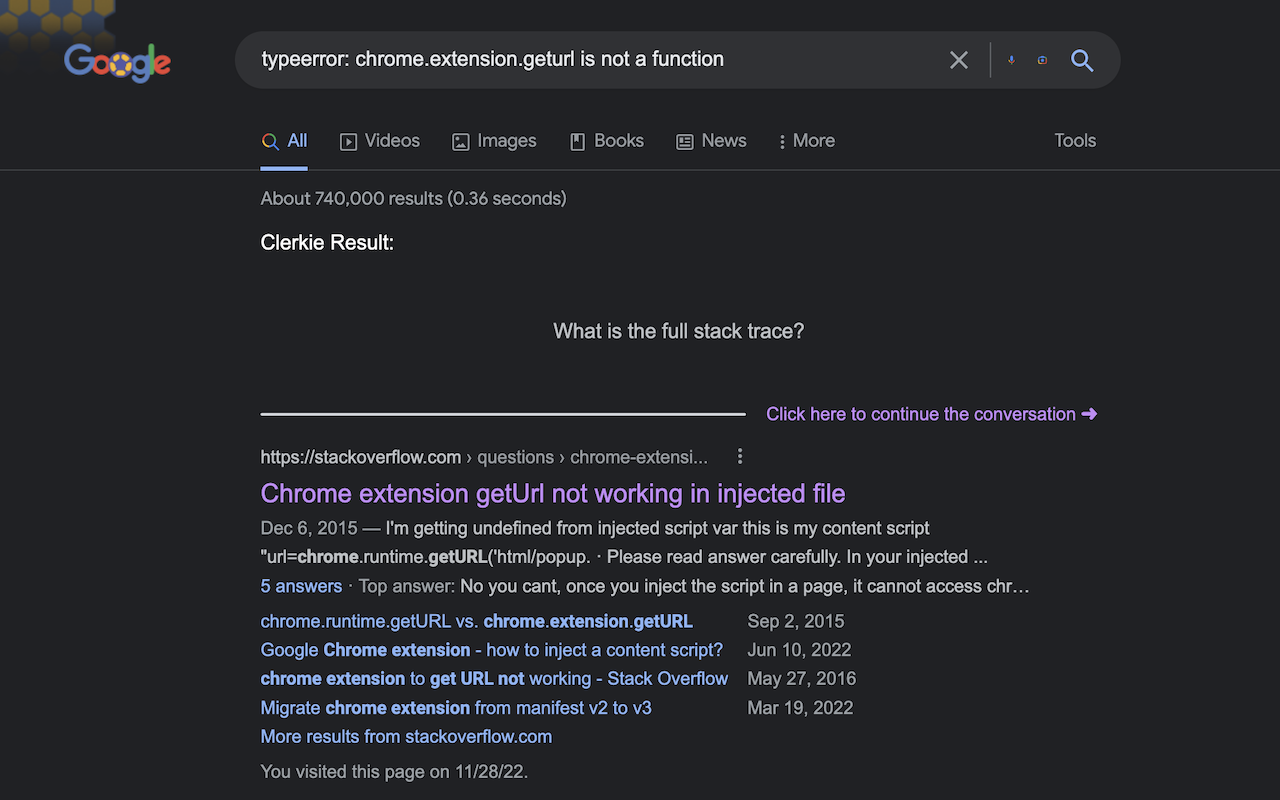Click 'You visited this page on 11/28/22.' text
Screen dimensions: 1280x800
pos(394,771)
